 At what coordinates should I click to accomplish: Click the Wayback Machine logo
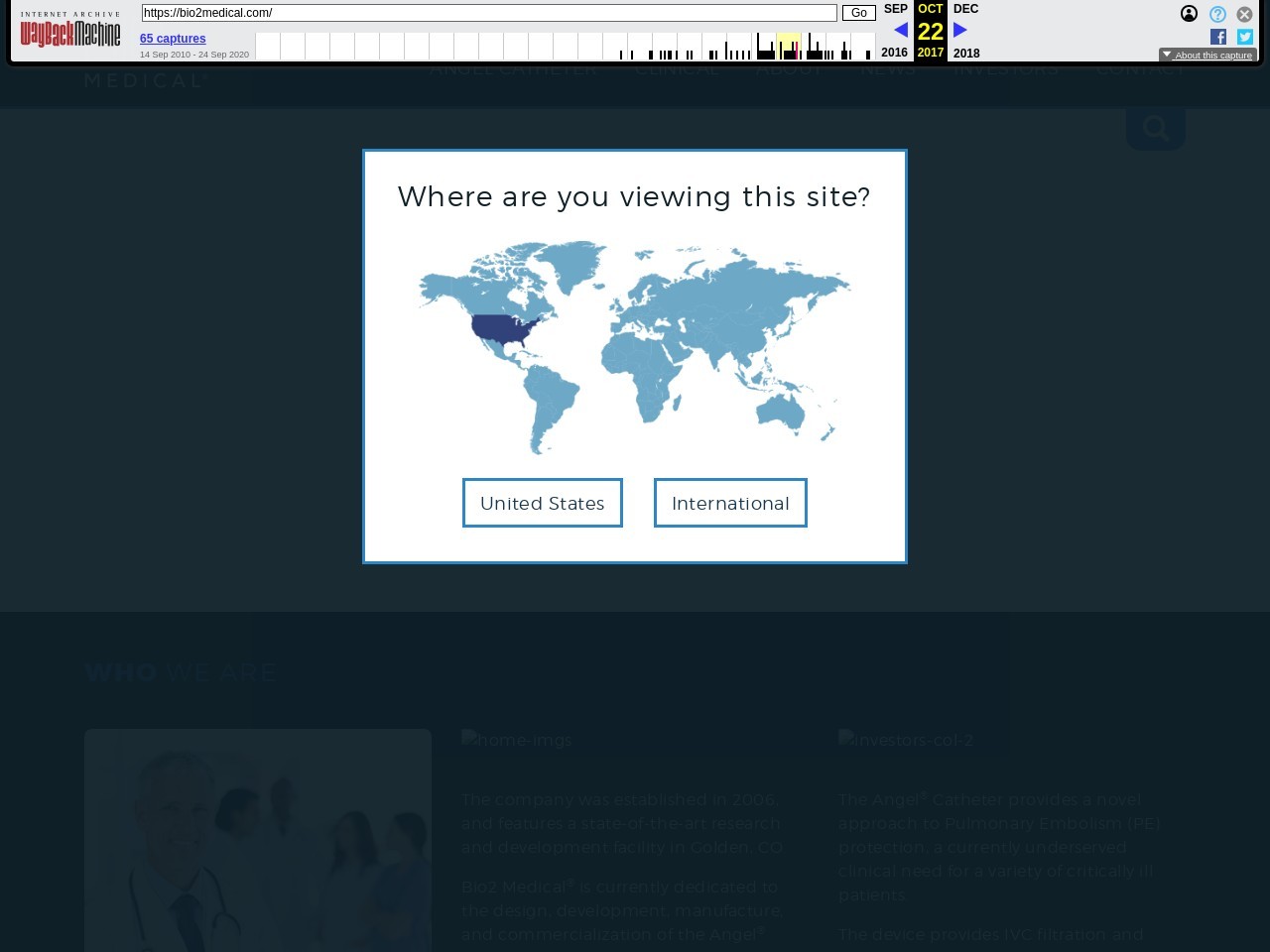click(x=70, y=32)
